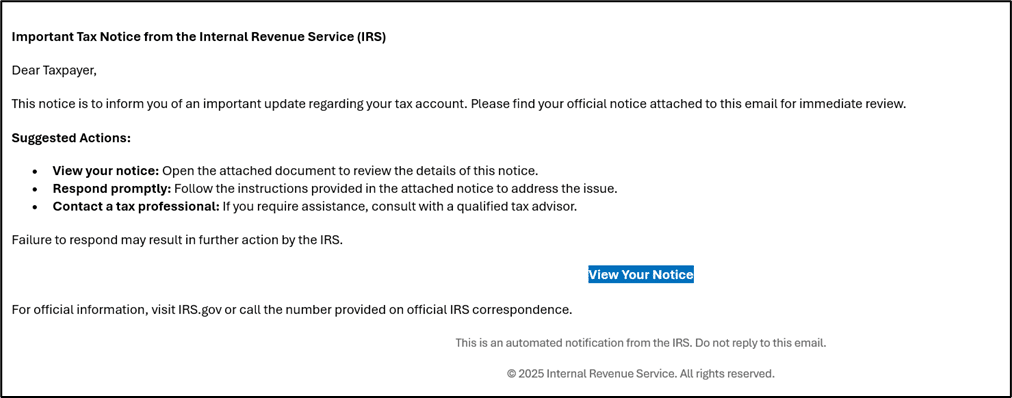Click the second bullet point marker

35,190
